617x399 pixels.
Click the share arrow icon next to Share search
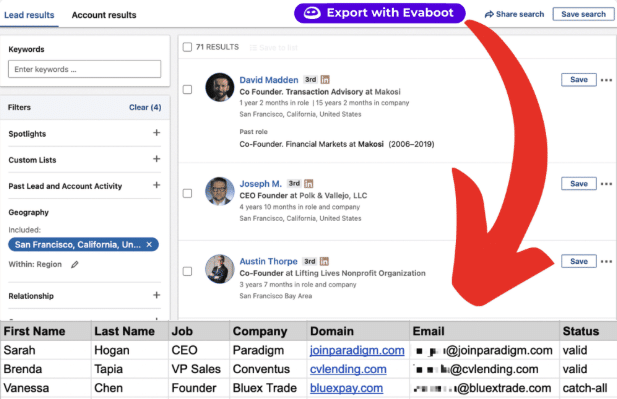489,15
